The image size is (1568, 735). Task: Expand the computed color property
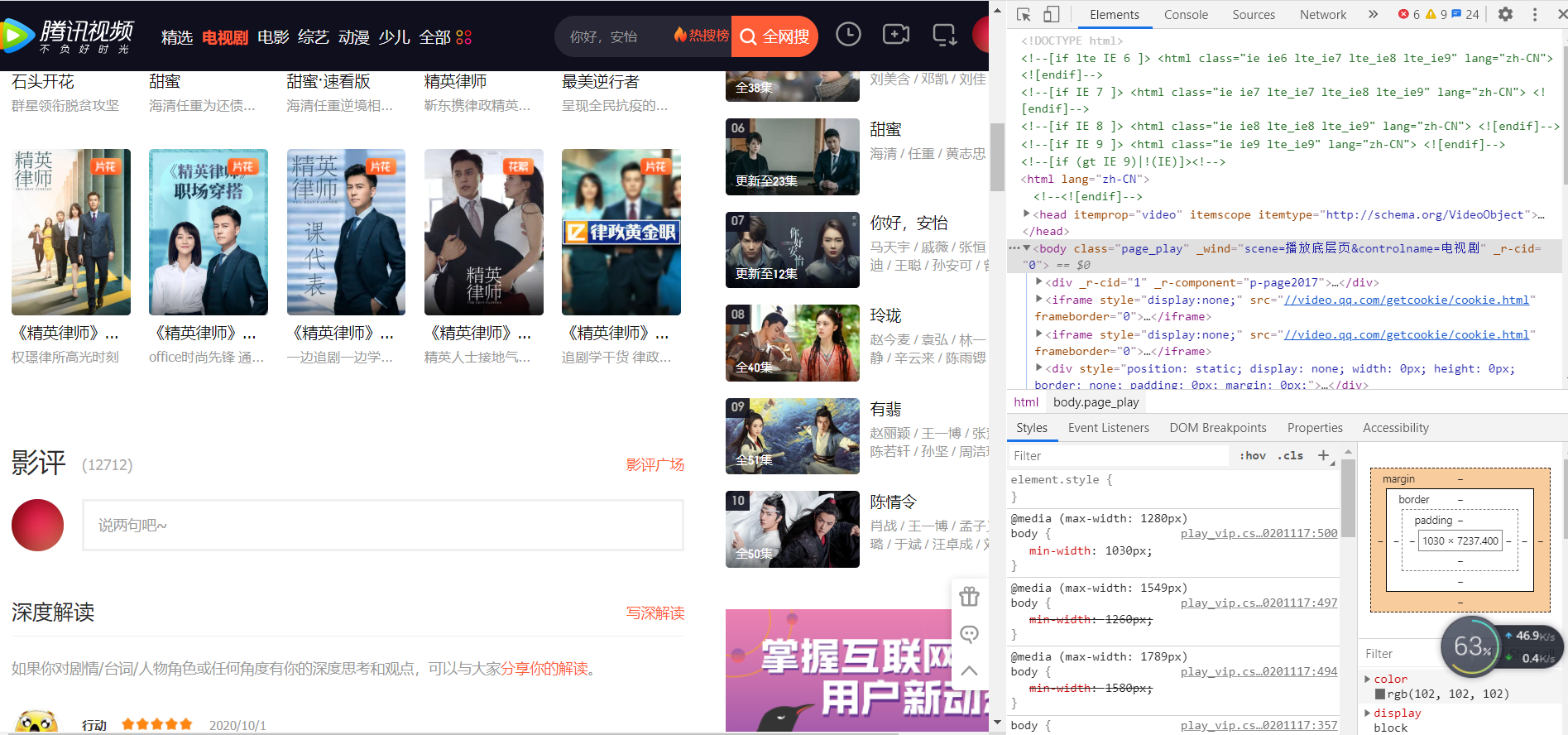pyautogui.click(x=1368, y=679)
